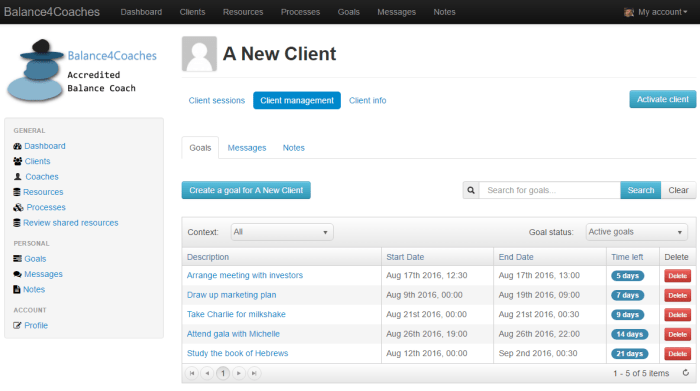Open Clients in the top navigation bar
Viewport: 700px width, 391px height.
(192, 12)
